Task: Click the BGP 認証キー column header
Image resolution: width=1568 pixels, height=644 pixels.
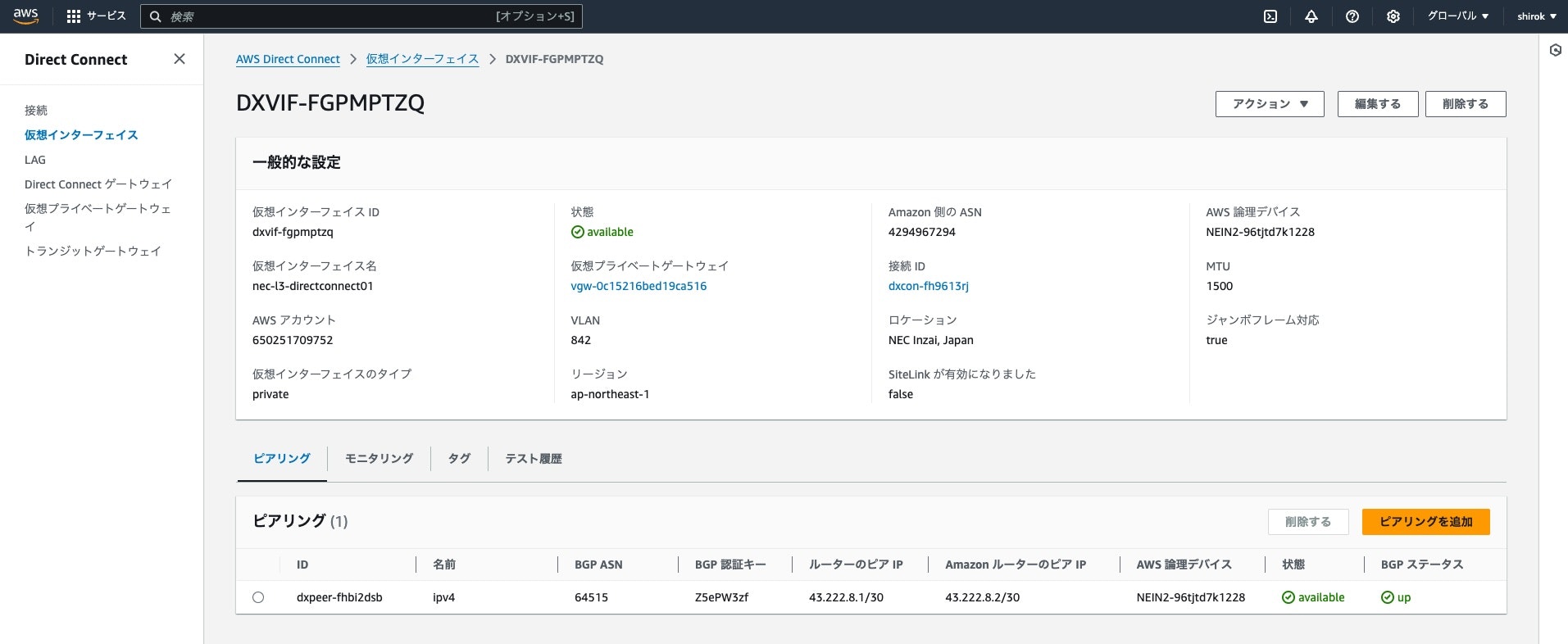Action: pos(730,565)
